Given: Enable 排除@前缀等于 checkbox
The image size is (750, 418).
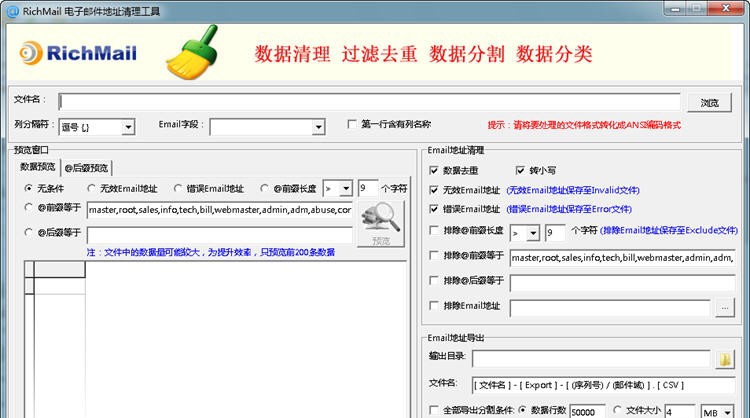Looking at the screenshot, I should pyautogui.click(x=434, y=255).
